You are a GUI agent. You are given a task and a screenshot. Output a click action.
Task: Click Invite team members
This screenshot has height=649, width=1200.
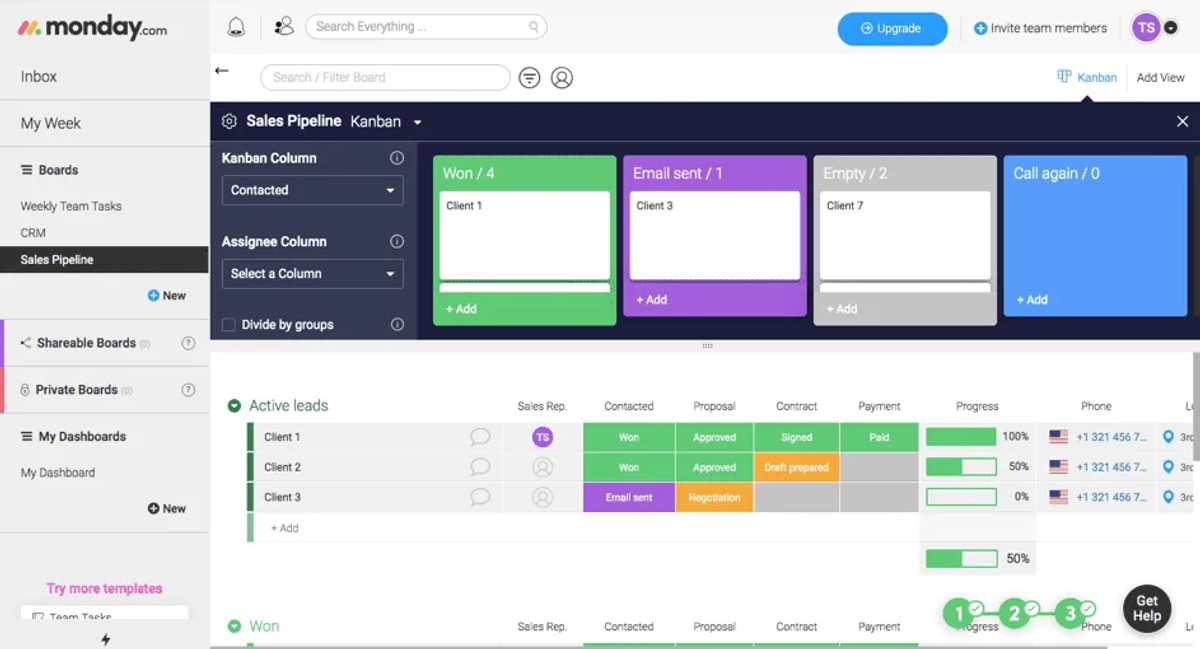click(1040, 28)
